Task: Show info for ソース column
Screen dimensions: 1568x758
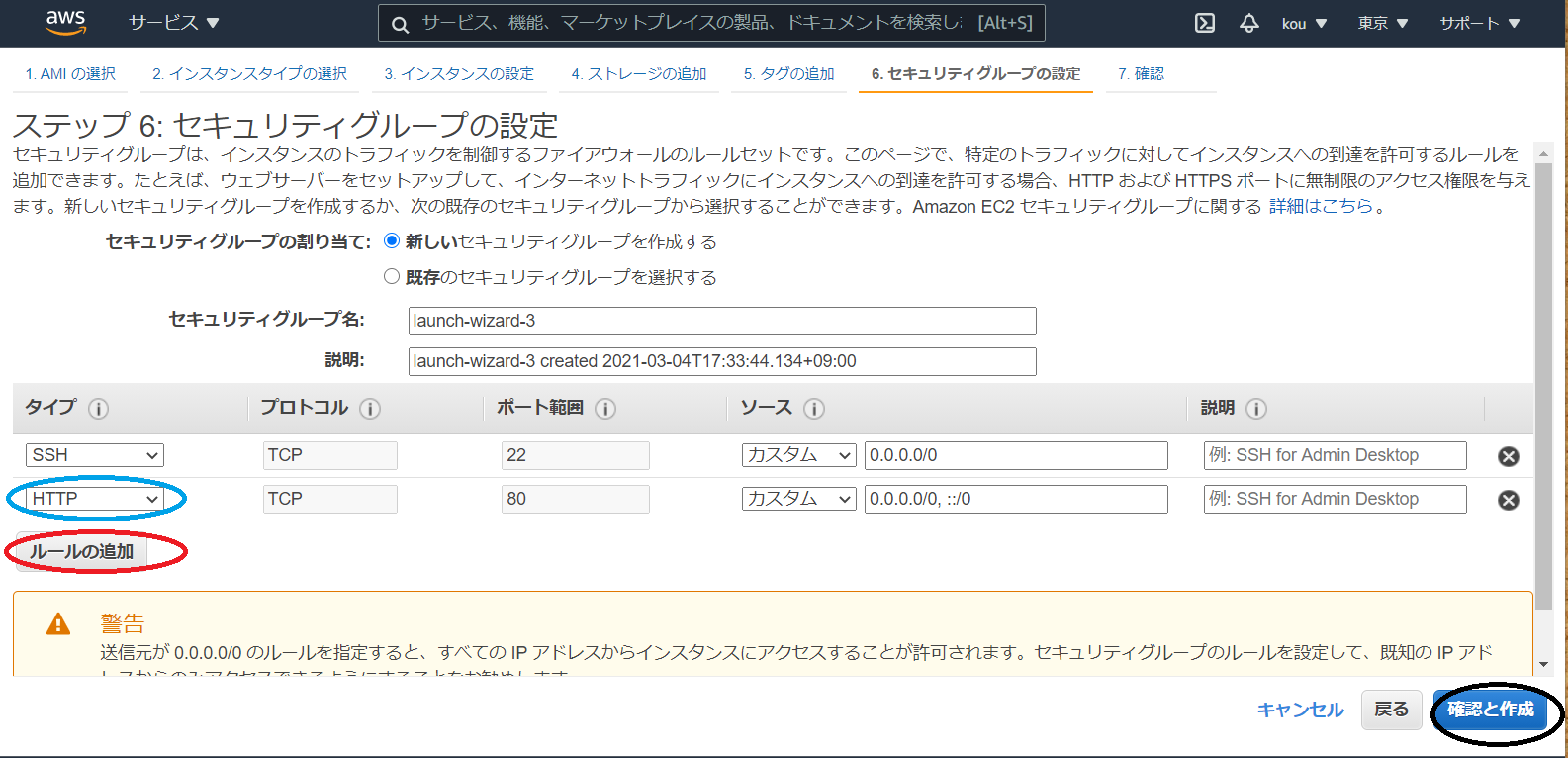Action: [x=814, y=408]
